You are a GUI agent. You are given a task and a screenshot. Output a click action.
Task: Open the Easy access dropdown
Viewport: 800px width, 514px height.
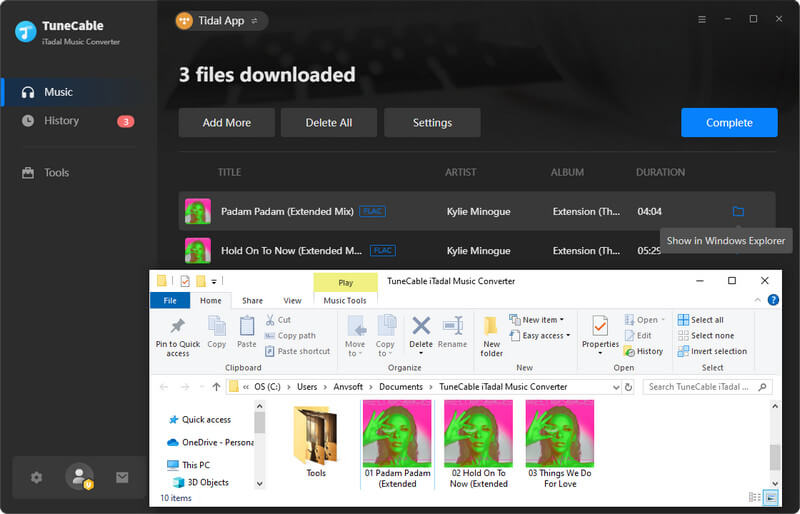tap(540, 336)
